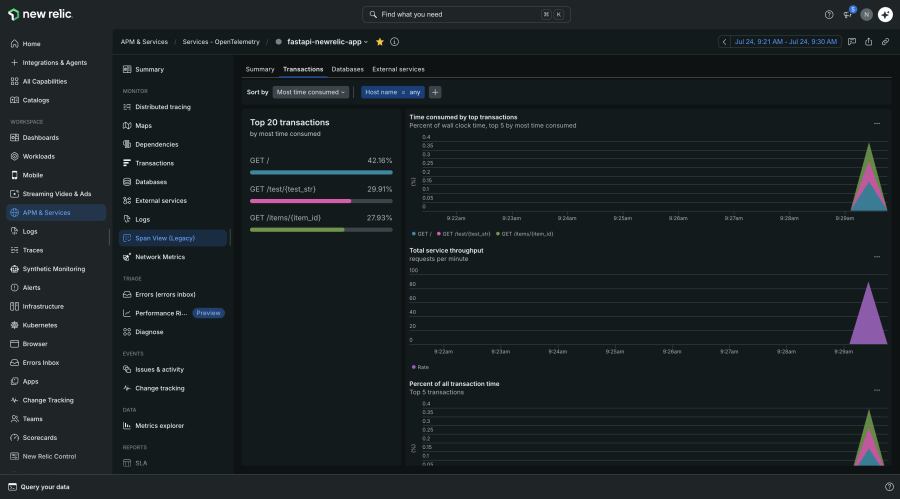Toggle GET /test/{test_str} legend series
The image size is (900, 499).
coord(464,234)
